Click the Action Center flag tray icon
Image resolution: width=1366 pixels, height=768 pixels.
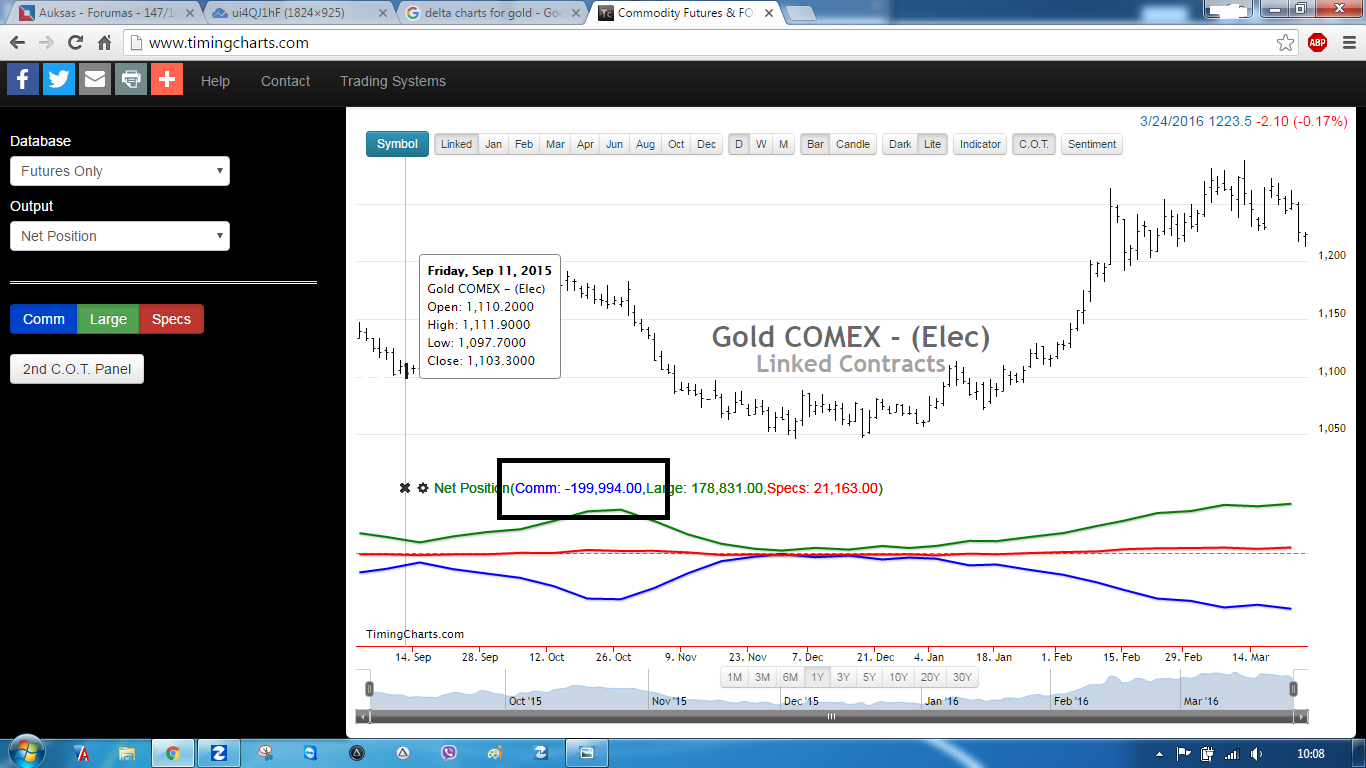[1183, 753]
